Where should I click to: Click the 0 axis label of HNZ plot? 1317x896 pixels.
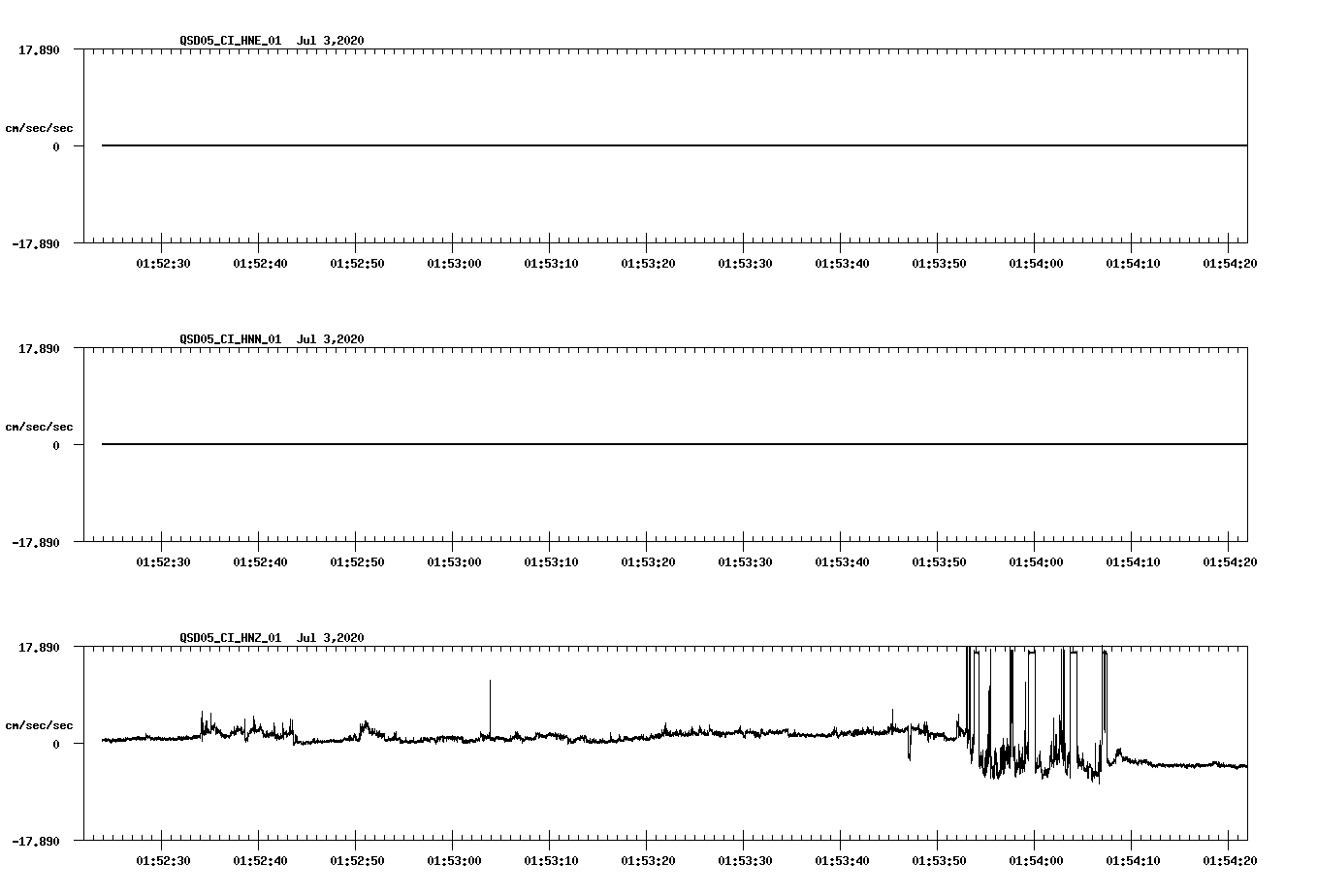click(x=56, y=744)
